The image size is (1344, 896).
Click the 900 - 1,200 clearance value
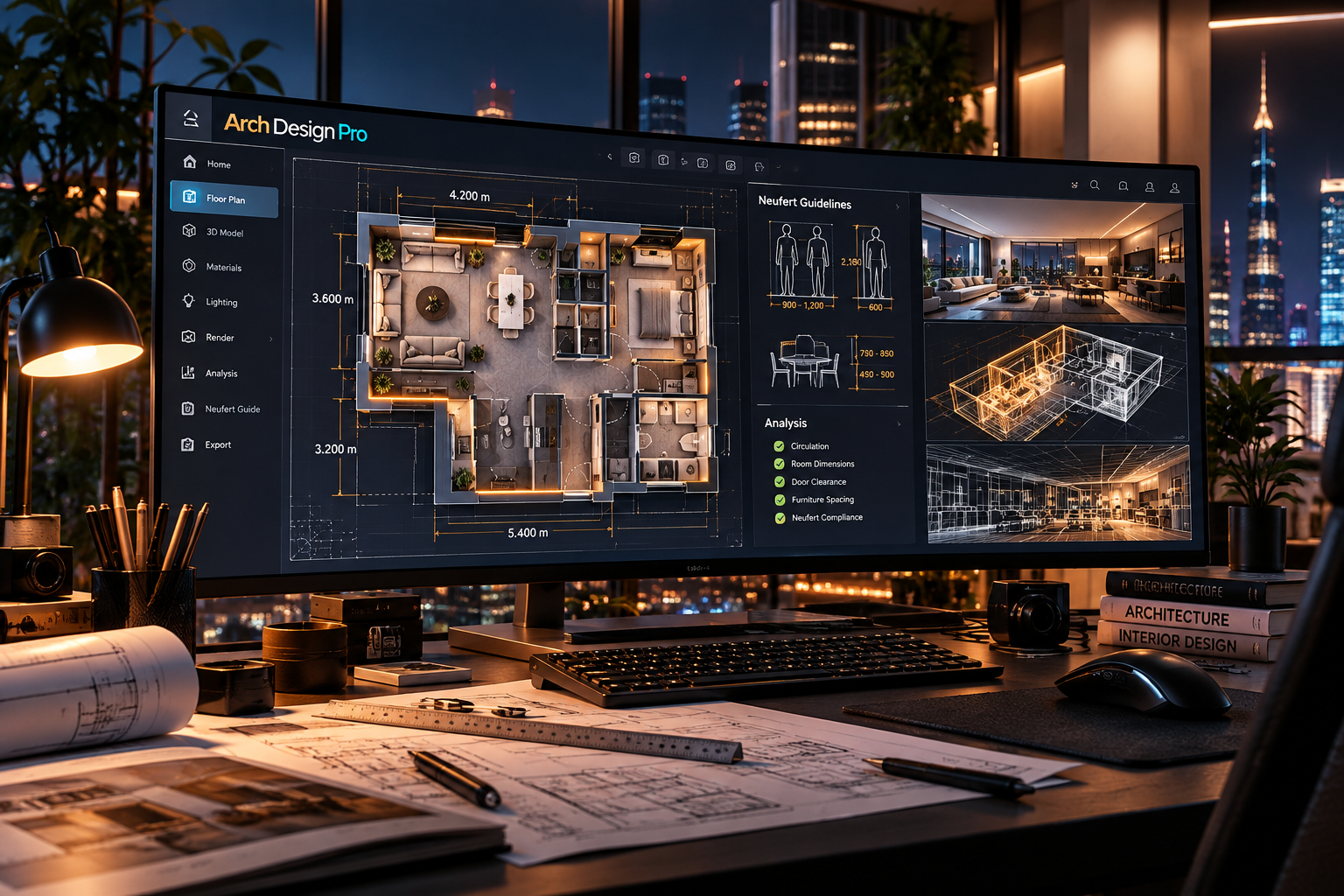click(802, 305)
